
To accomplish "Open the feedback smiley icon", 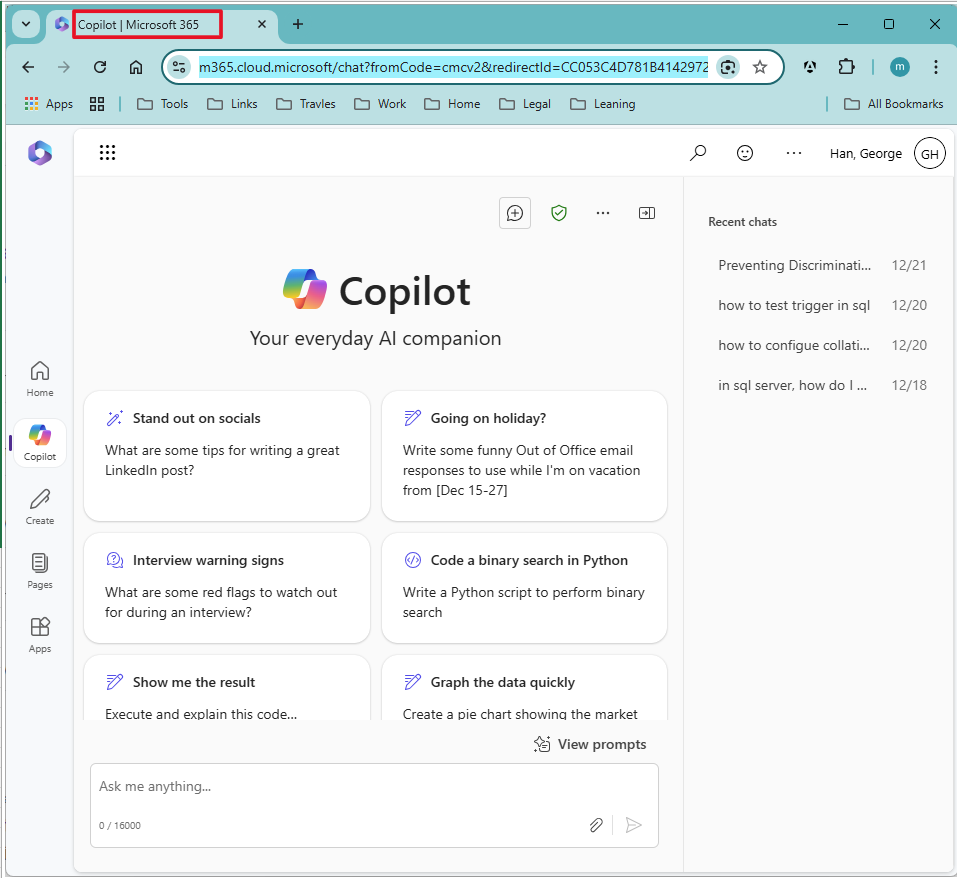I will click(745, 153).
